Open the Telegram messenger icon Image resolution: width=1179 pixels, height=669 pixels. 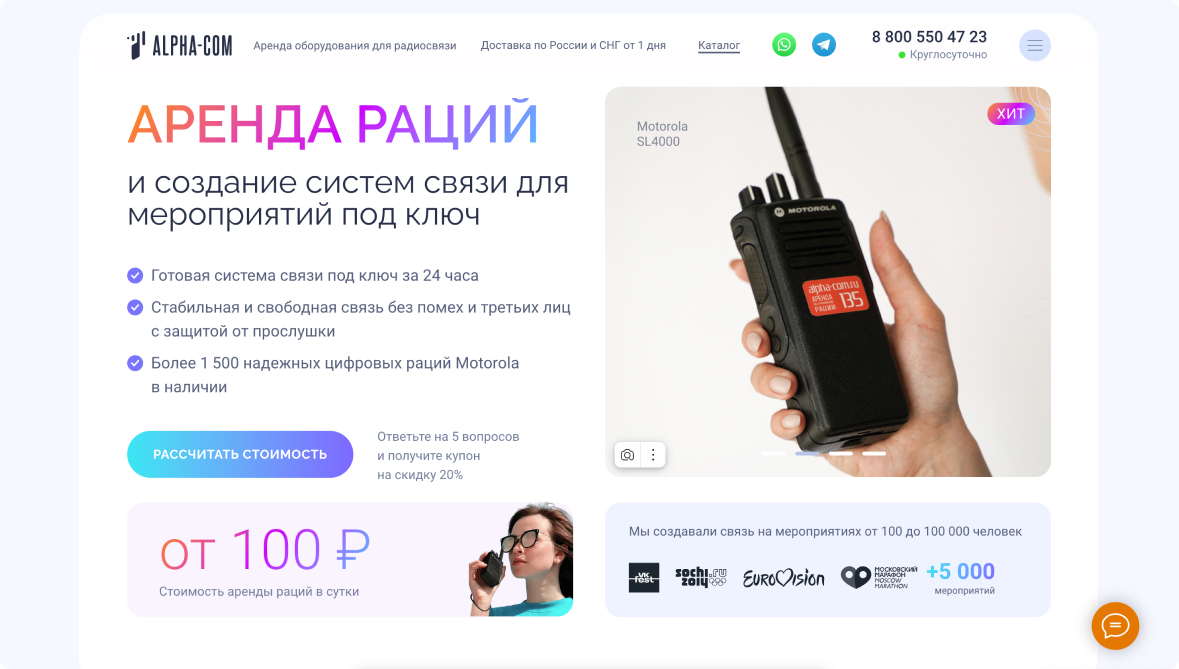click(x=824, y=45)
